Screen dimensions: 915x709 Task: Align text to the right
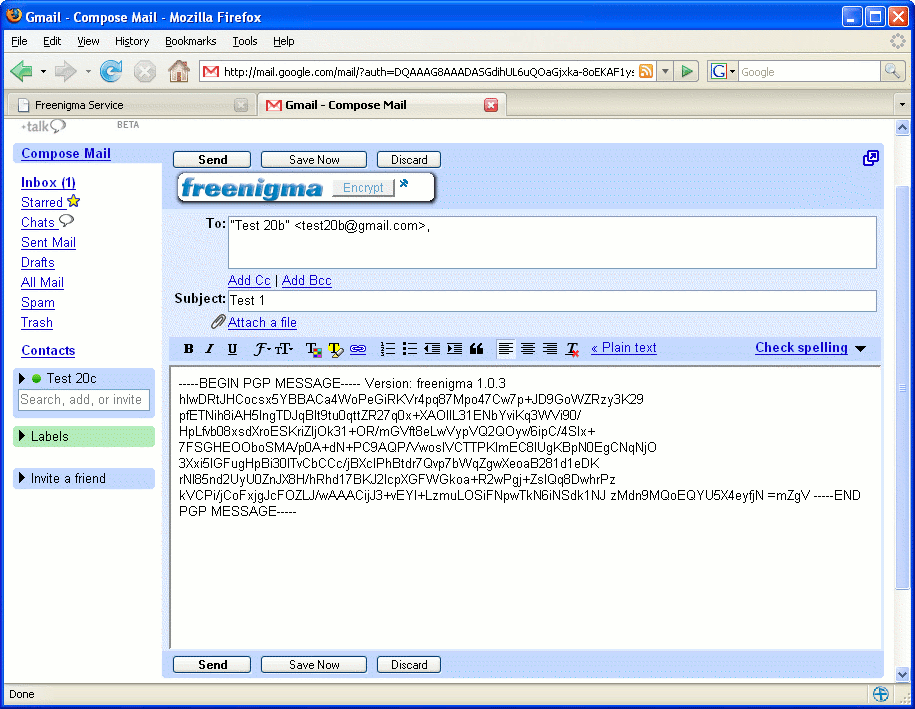point(550,348)
